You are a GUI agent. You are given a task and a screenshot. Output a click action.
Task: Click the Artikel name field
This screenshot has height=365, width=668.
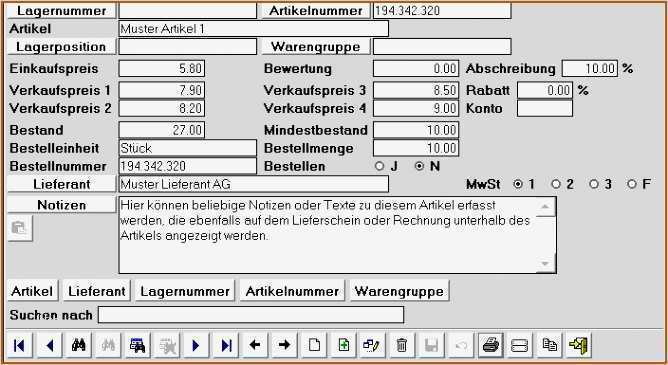253,29
